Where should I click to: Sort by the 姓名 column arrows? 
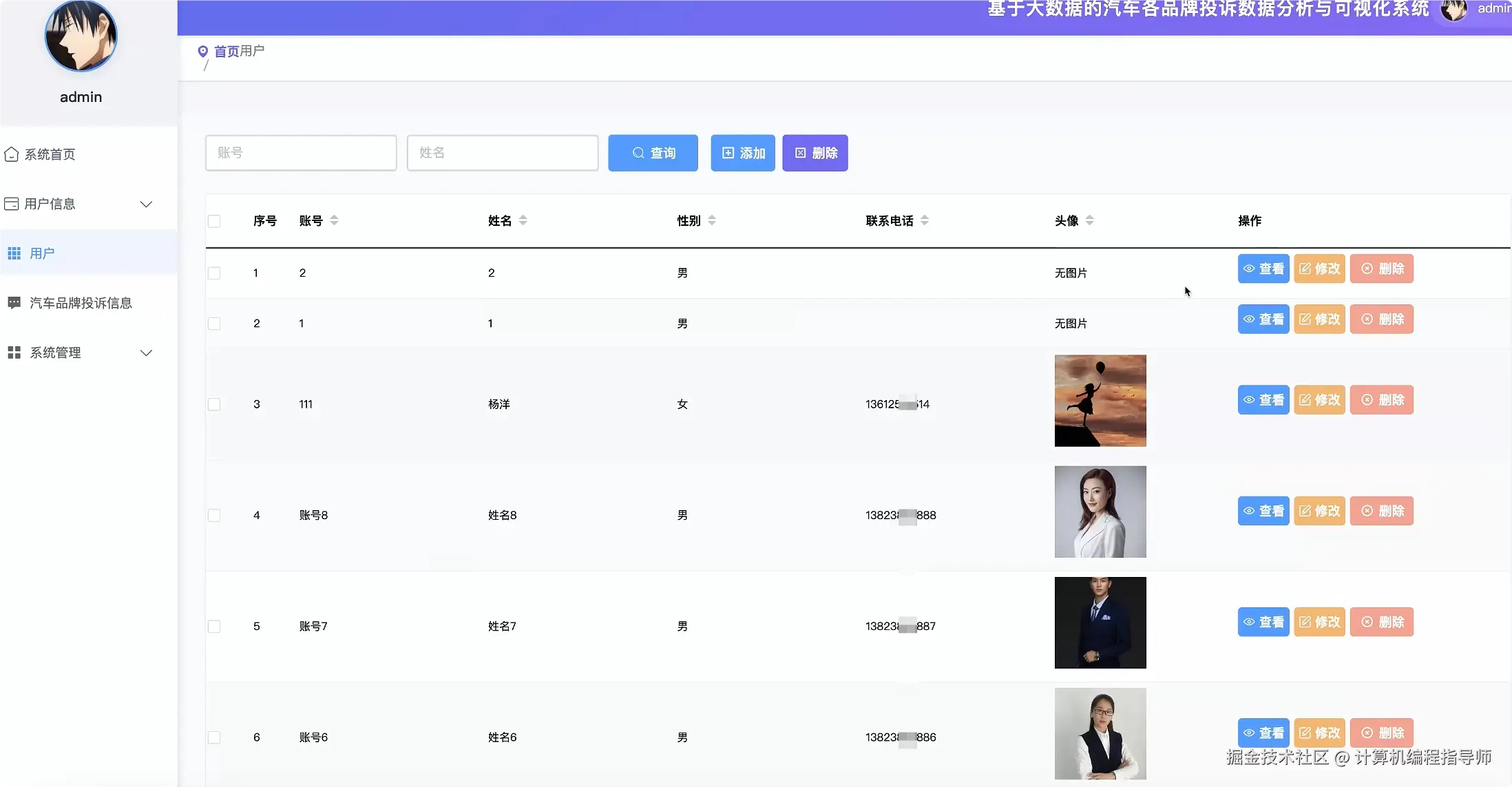(x=522, y=220)
